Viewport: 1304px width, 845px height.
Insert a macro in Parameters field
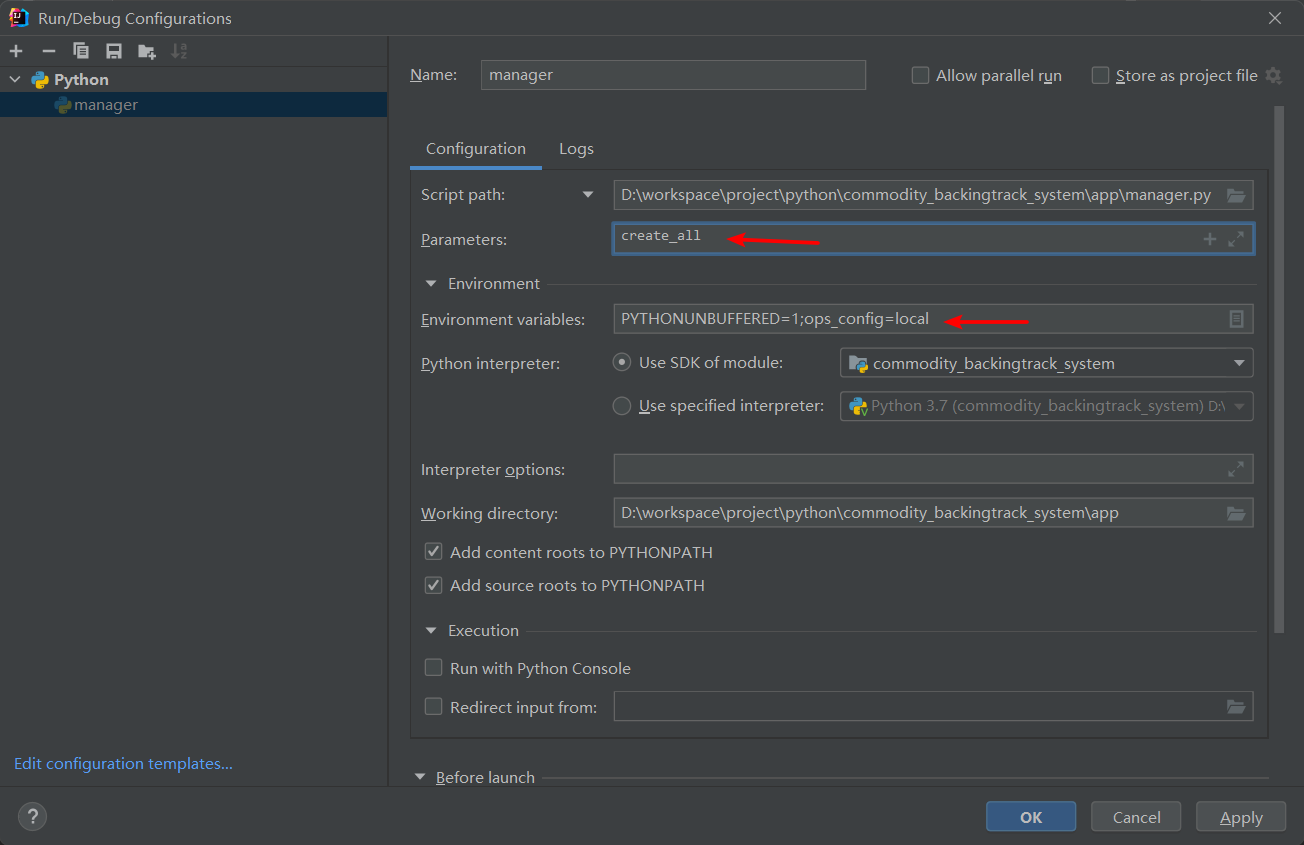point(1209,239)
